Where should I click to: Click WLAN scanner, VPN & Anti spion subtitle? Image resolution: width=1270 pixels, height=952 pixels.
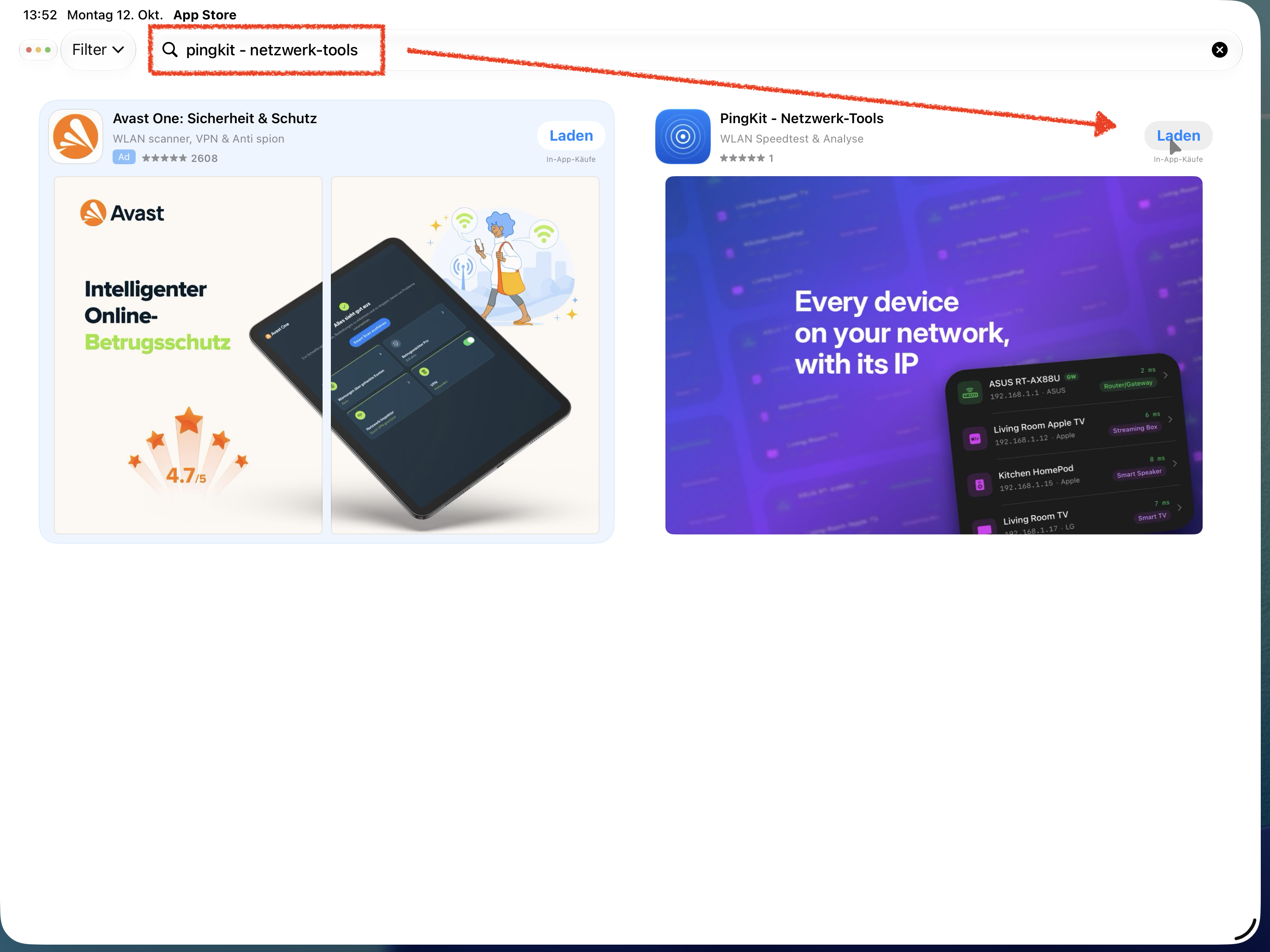click(198, 139)
